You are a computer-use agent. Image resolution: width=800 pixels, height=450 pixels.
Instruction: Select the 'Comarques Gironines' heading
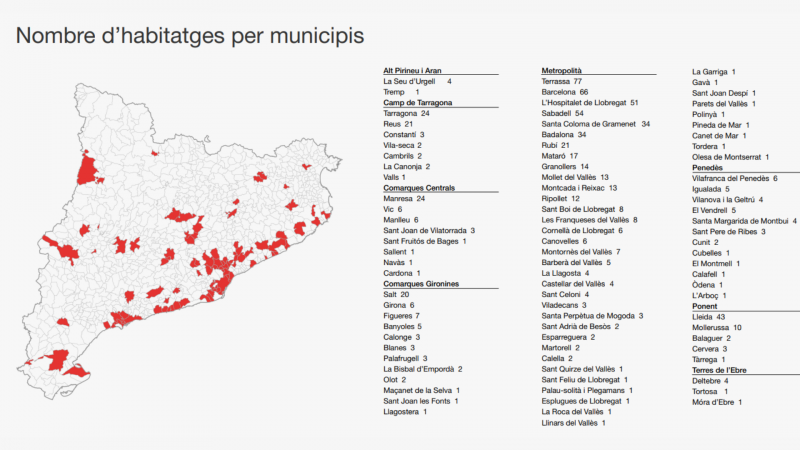(x=421, y=284)
